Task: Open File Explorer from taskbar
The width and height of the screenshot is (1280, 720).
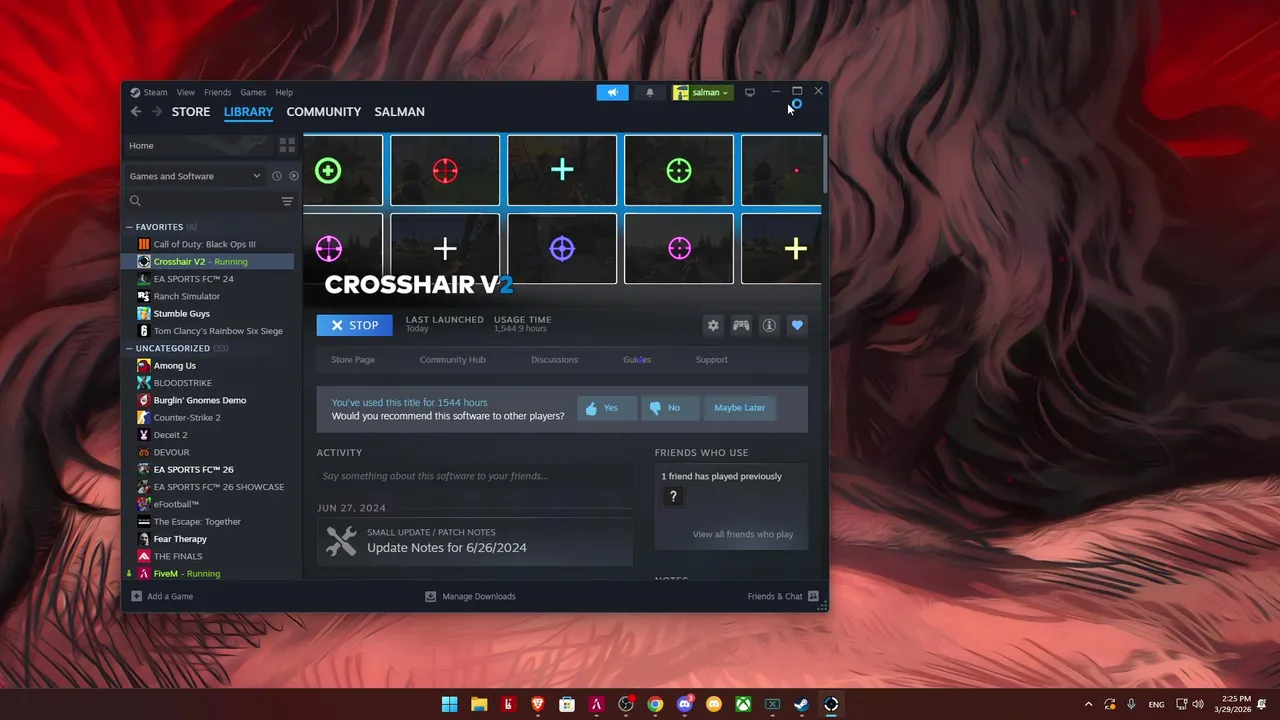Action: (479, 704)
